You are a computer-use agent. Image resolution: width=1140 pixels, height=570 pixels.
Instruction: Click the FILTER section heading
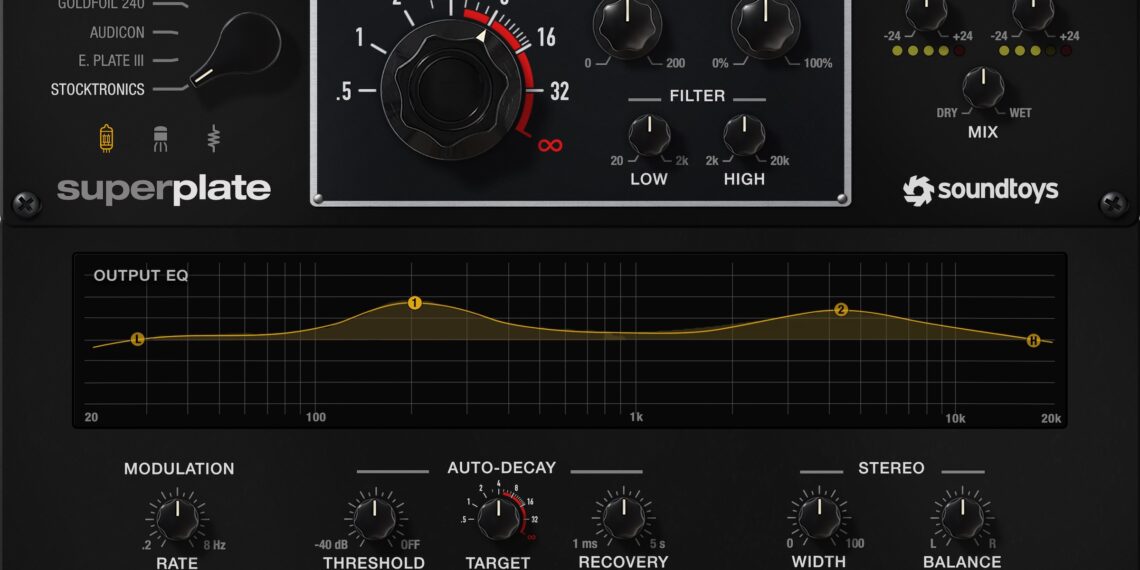(697, 96)
